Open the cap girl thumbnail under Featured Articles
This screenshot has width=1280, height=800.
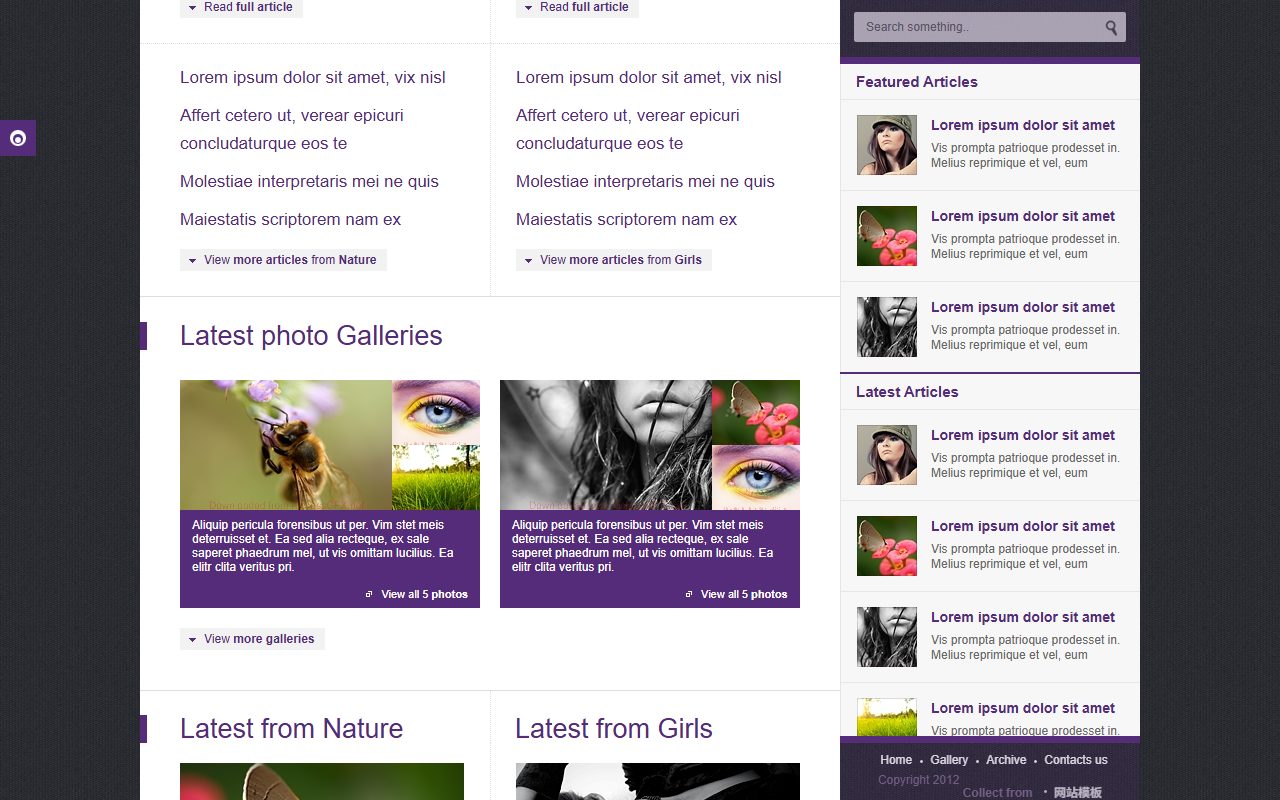[887, 145]
